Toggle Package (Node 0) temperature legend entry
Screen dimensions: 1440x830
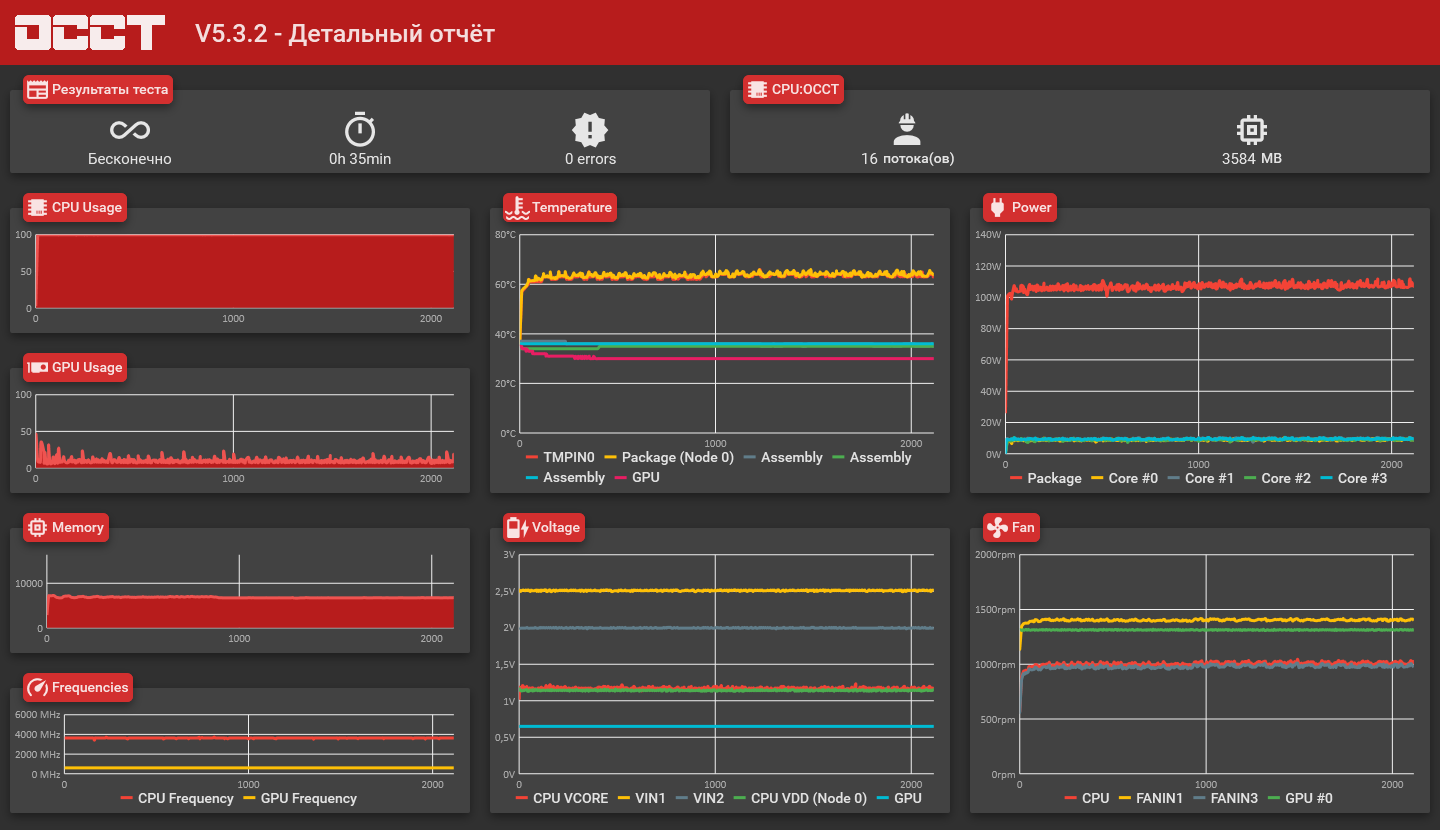pos(669,457)
